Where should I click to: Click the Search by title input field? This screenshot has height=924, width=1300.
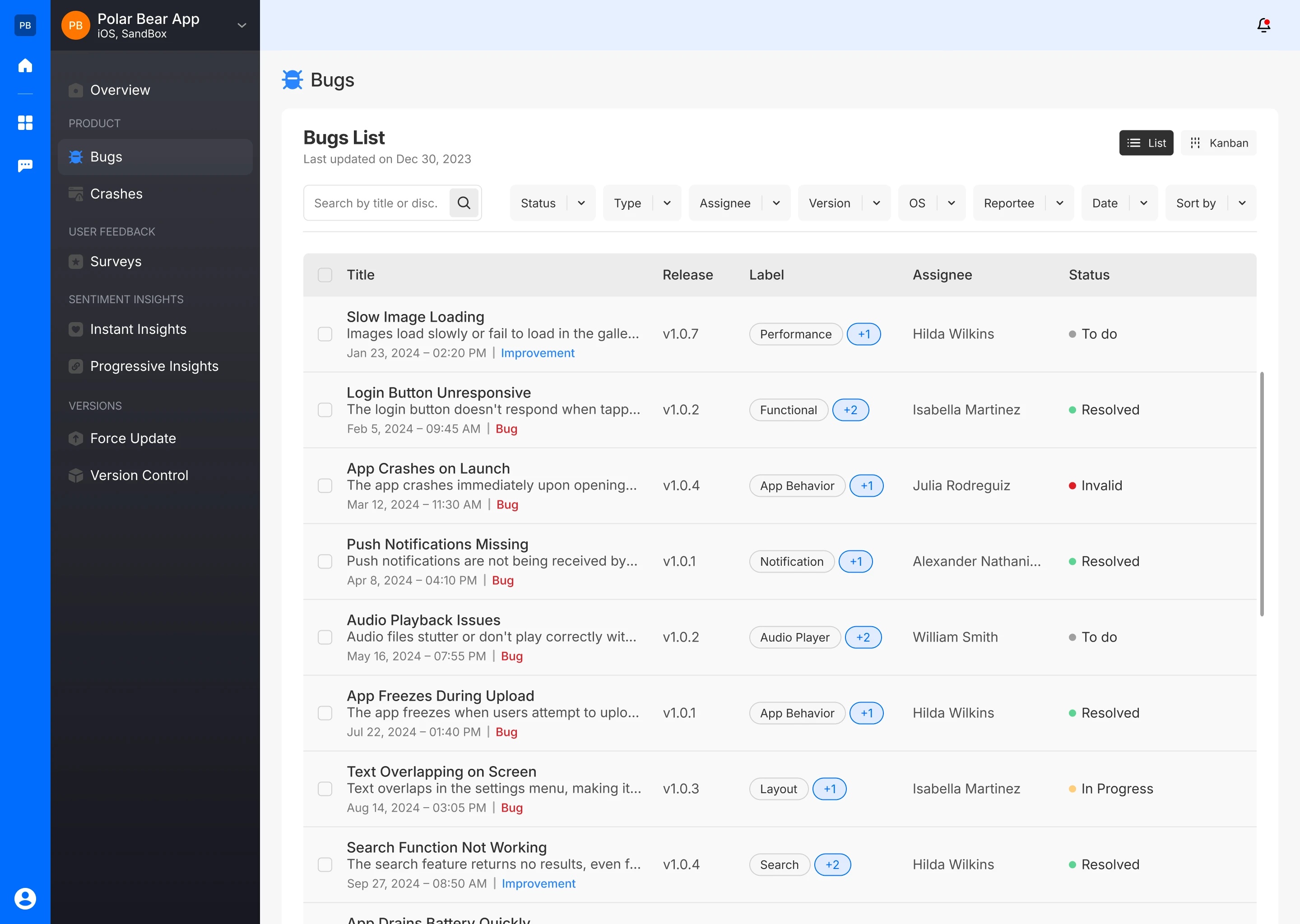[x=377, y=203]
